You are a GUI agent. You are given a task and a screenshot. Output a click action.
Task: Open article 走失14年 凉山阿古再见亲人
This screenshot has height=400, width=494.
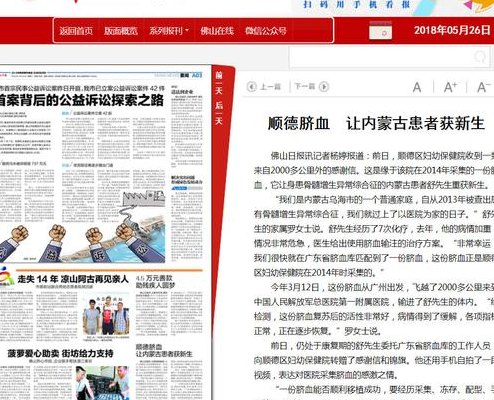(73, 279)
